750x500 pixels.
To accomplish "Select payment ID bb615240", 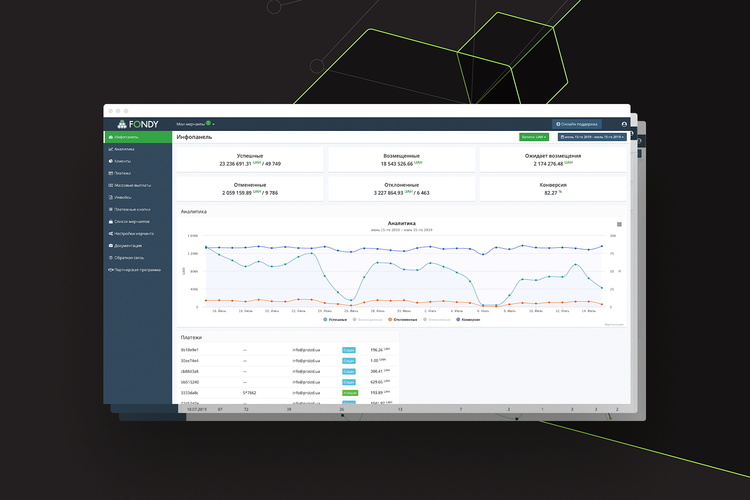I will [x=189, y=382].
